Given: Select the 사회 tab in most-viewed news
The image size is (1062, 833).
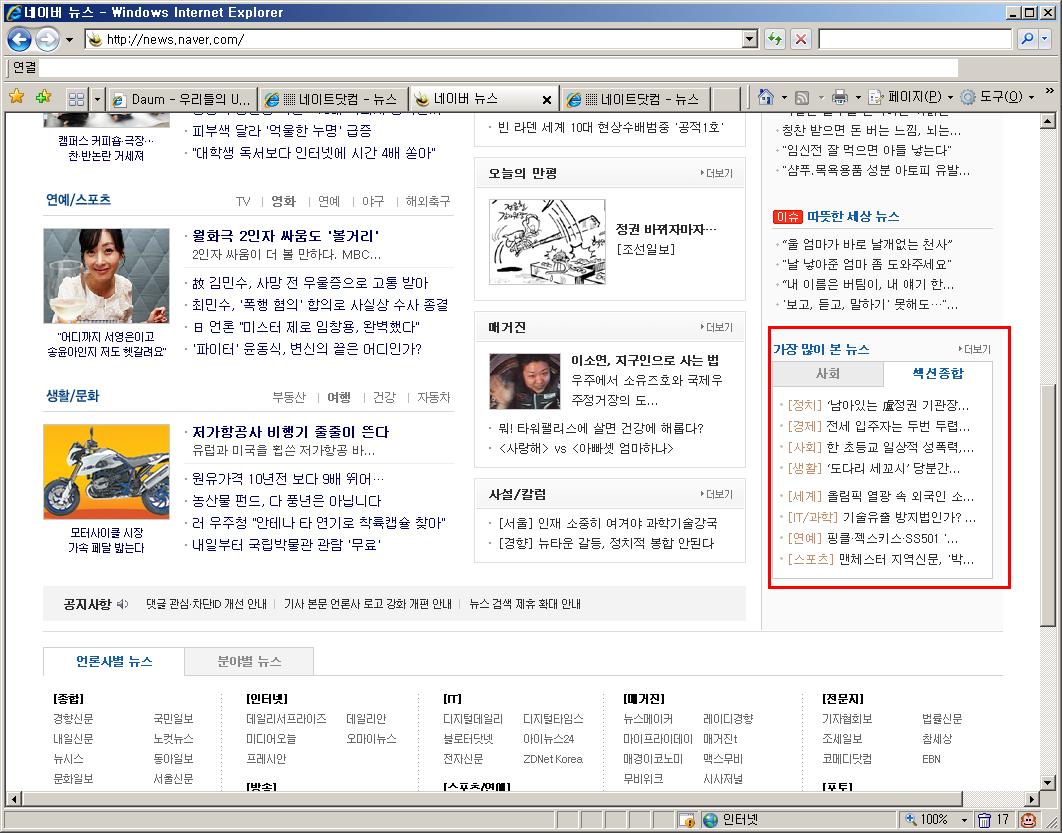Looking at the screenshot, I should click(828, 374).
